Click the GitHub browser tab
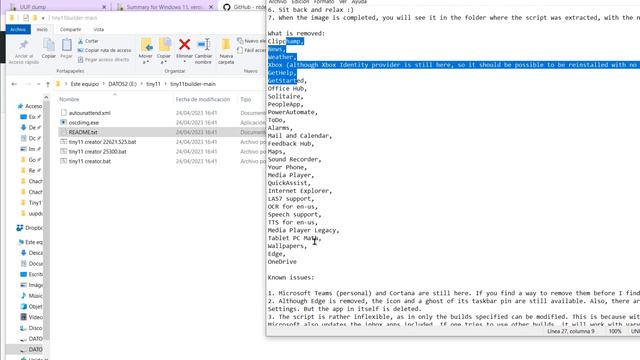 coord(244,7)
